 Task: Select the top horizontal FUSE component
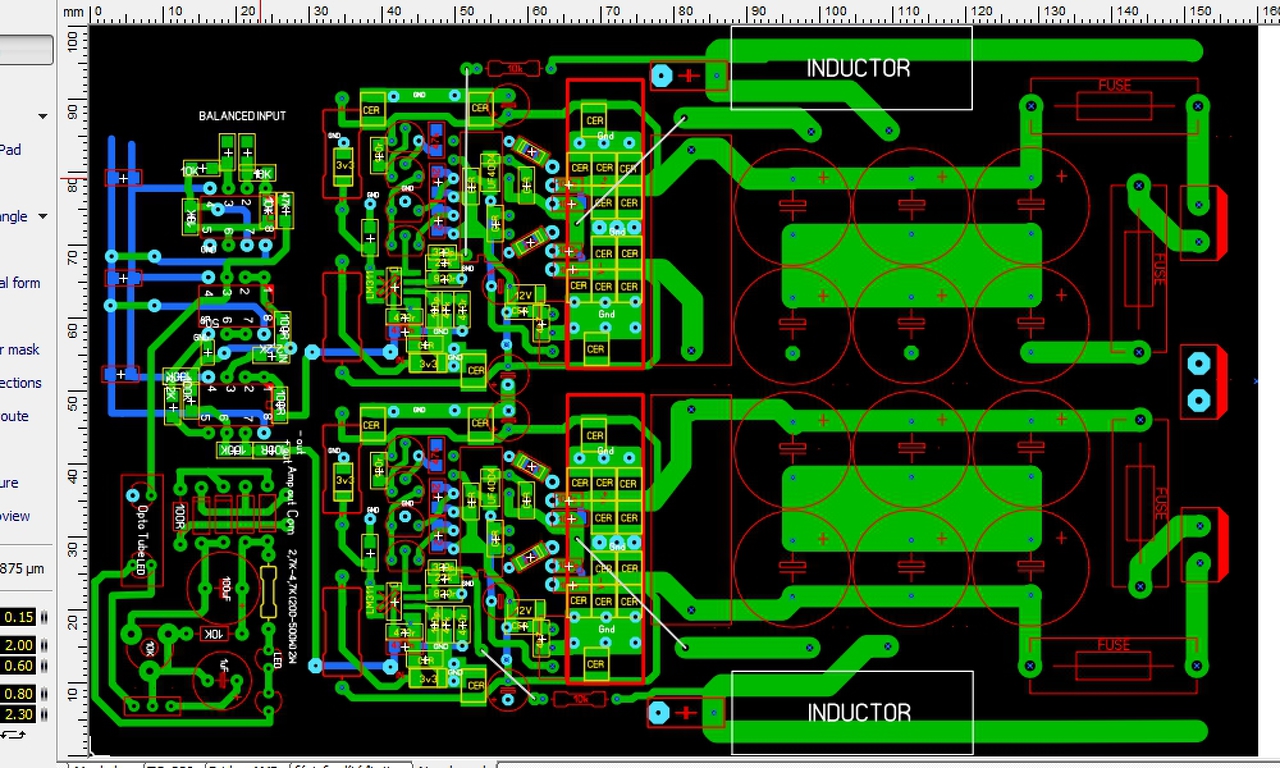[x=1114, y=104]
